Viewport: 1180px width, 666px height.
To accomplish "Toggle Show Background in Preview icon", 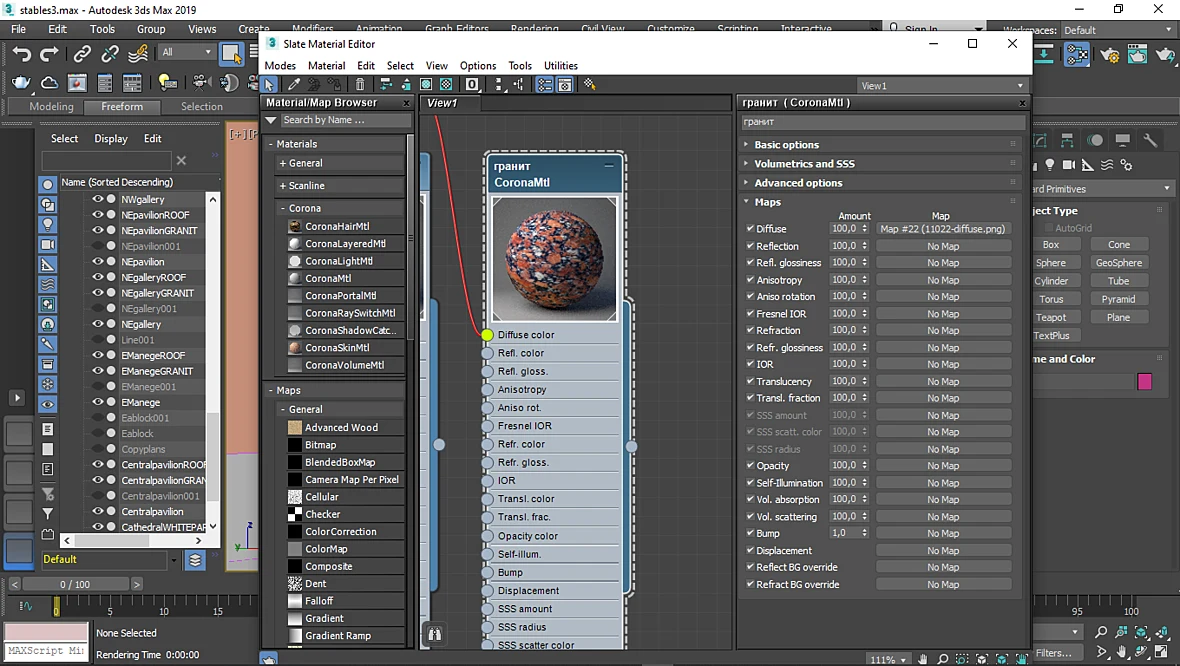I will tap(446, 84).
